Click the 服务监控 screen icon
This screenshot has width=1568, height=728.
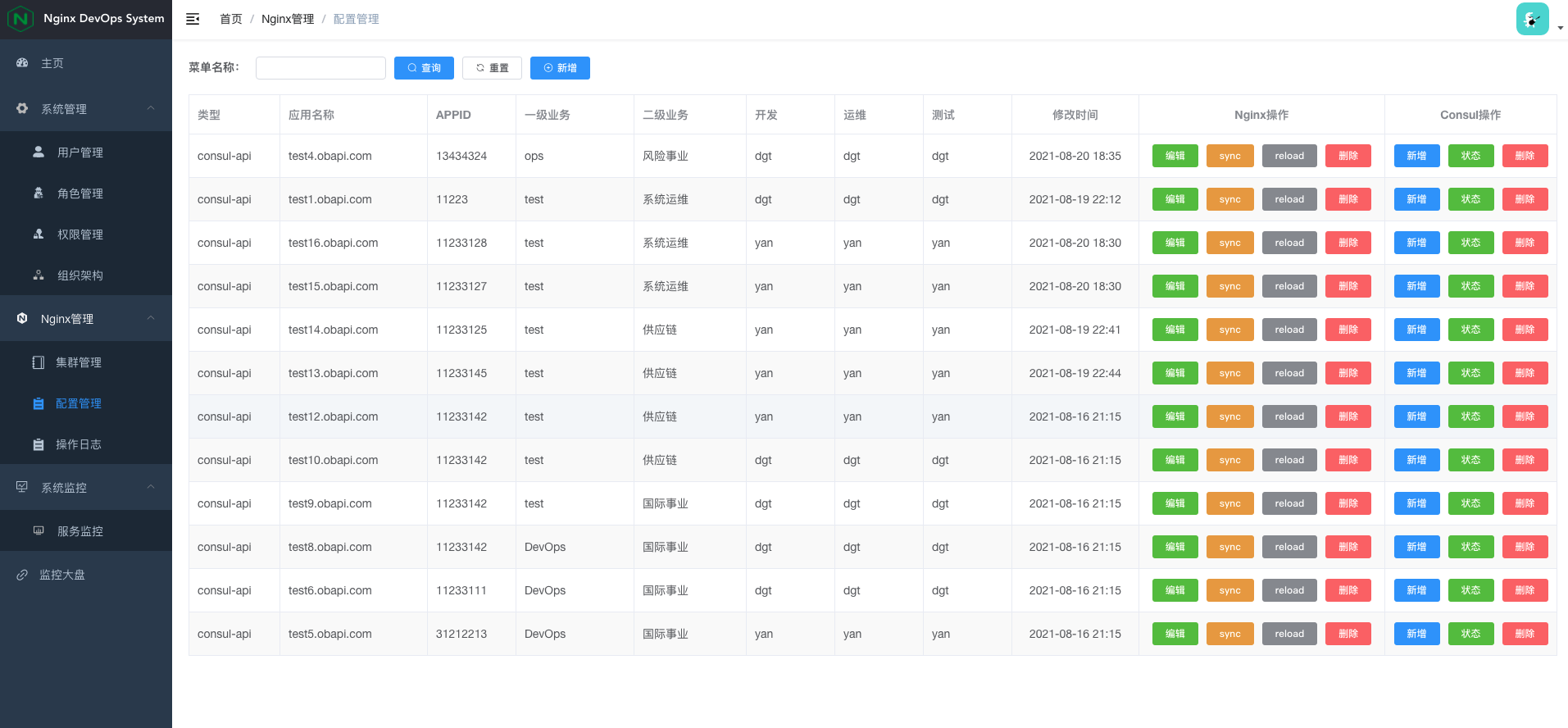click(39, 530)
